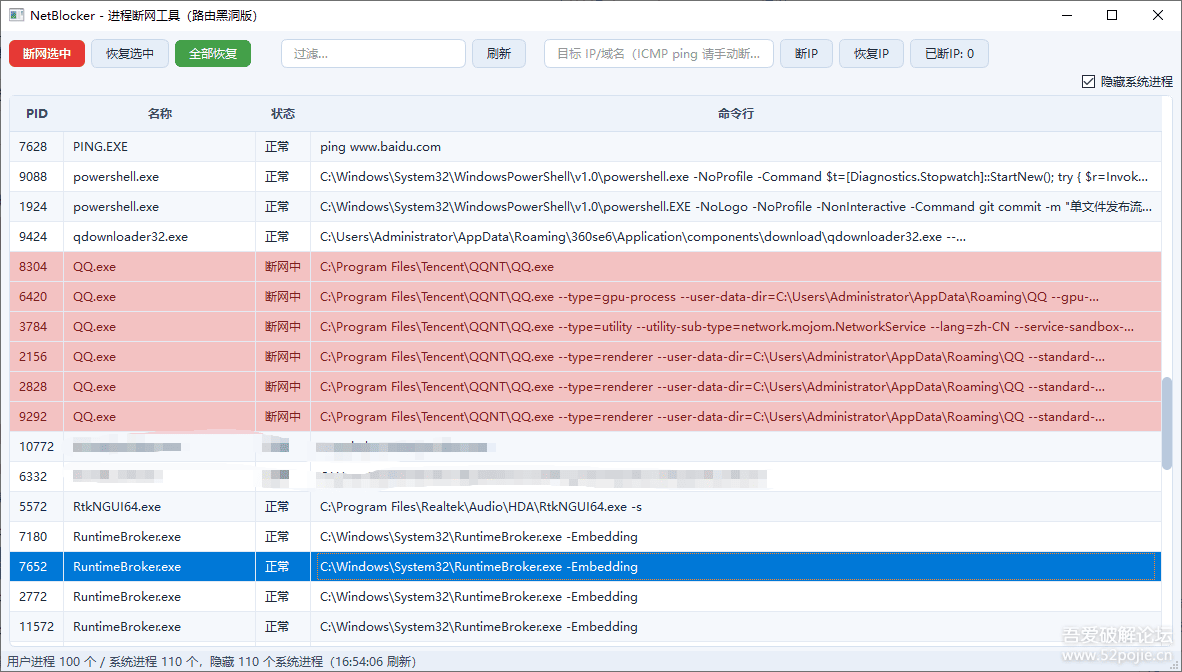Viewport: 1182px width, 672px height.
Task: Sort by the 状态 column header
Action: [x=283, y=114]
